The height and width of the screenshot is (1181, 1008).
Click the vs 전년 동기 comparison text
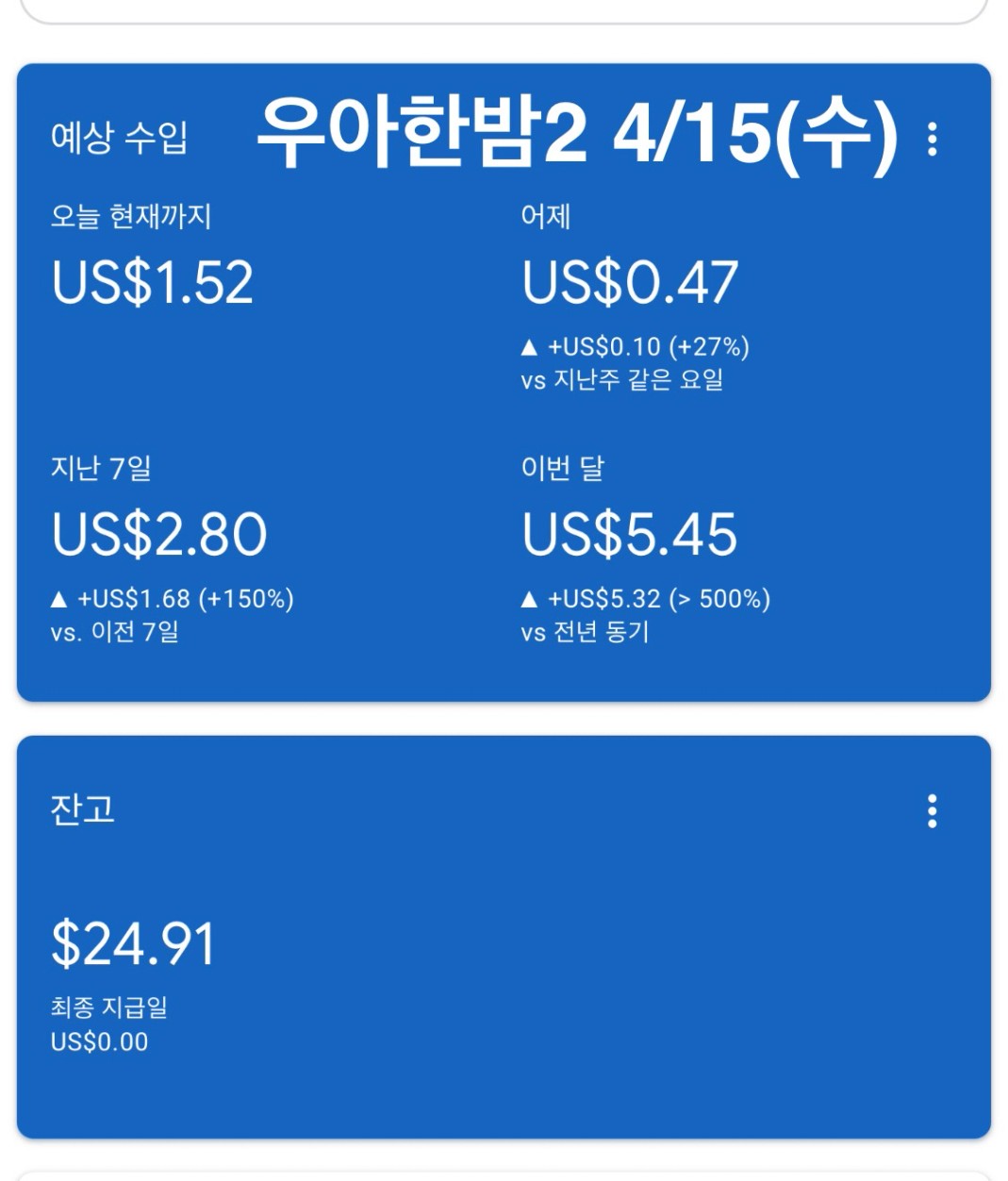tap(585, 632)
